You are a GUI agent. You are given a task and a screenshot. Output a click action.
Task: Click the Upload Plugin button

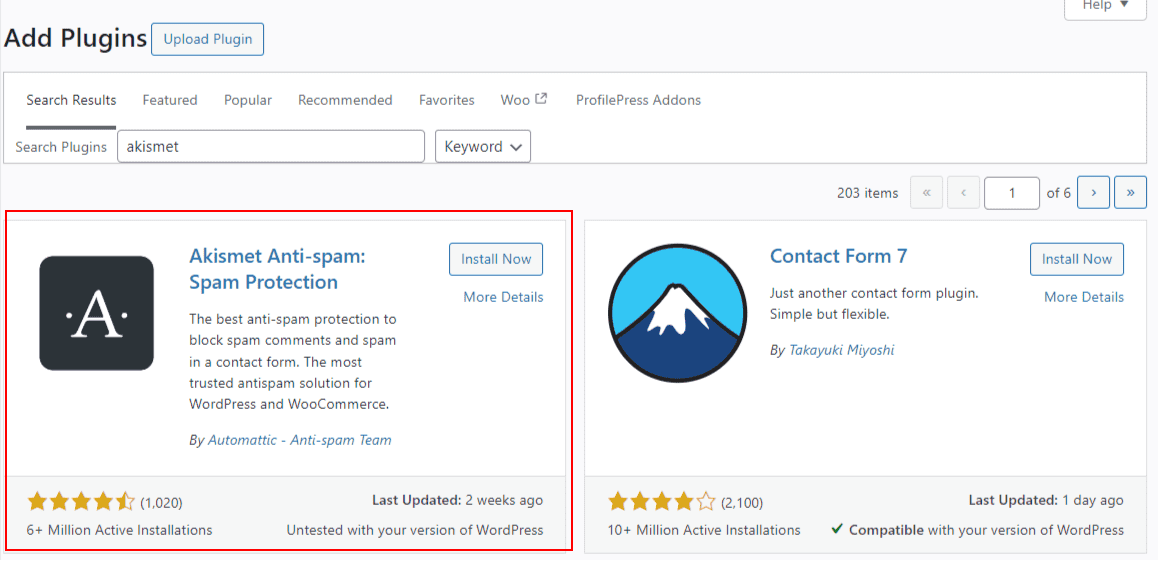(x=207, y=39)
